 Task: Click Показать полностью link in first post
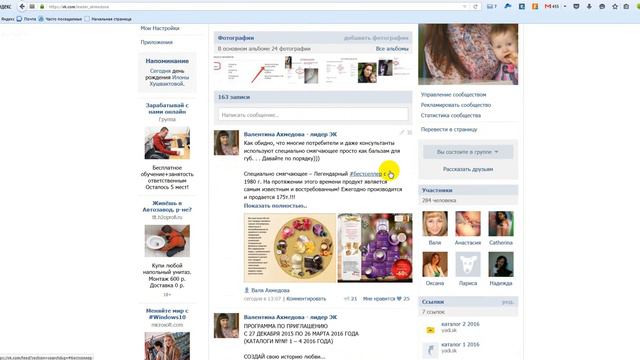point(276,206)
